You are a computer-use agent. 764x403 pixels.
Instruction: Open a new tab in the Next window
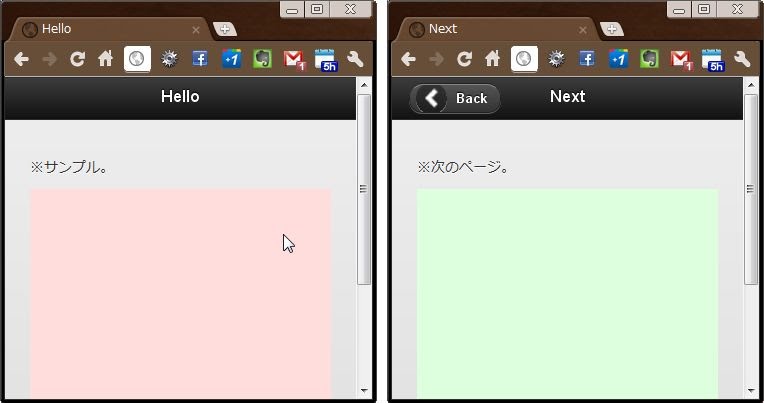tap(611, 29)
